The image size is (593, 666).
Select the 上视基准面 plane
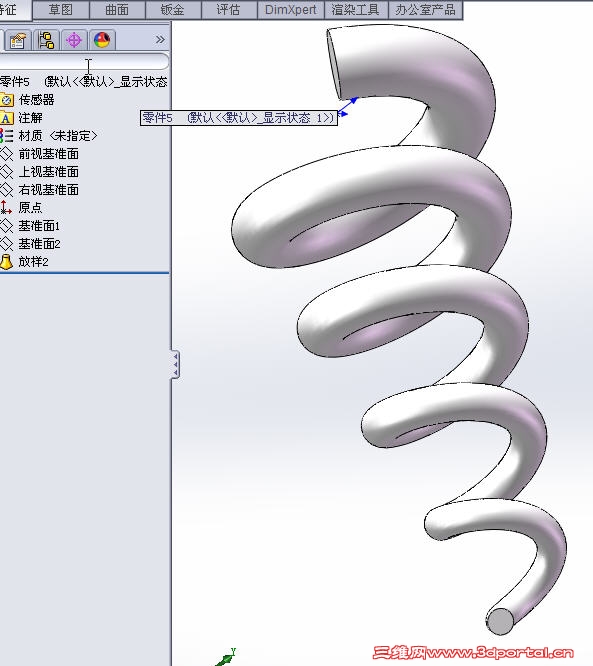48,172
